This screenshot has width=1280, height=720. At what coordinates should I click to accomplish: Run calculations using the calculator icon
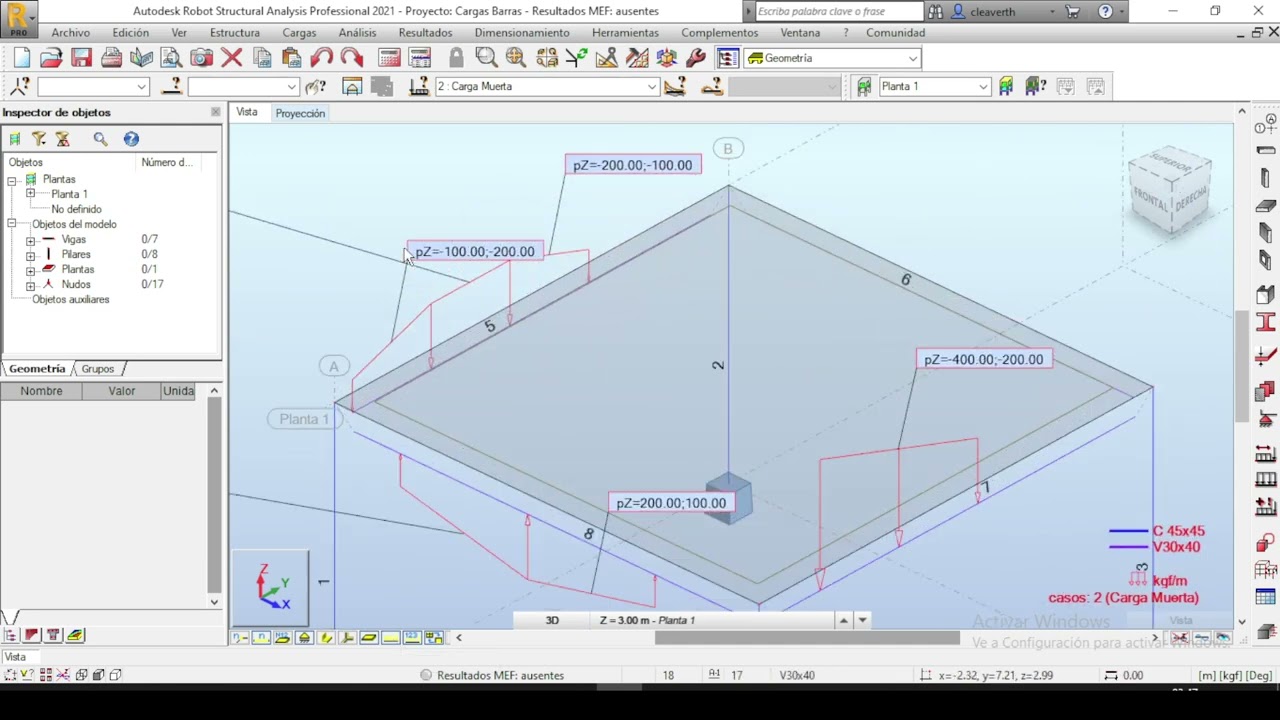389,58
